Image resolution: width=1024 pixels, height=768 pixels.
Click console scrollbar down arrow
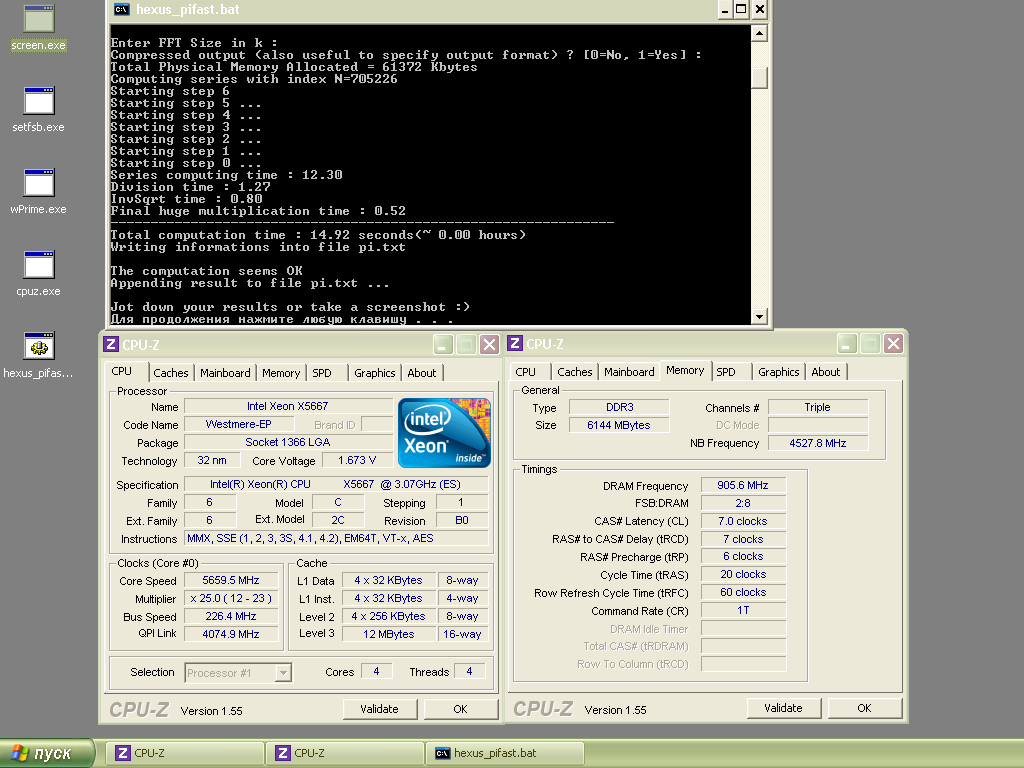pos(759,317)
